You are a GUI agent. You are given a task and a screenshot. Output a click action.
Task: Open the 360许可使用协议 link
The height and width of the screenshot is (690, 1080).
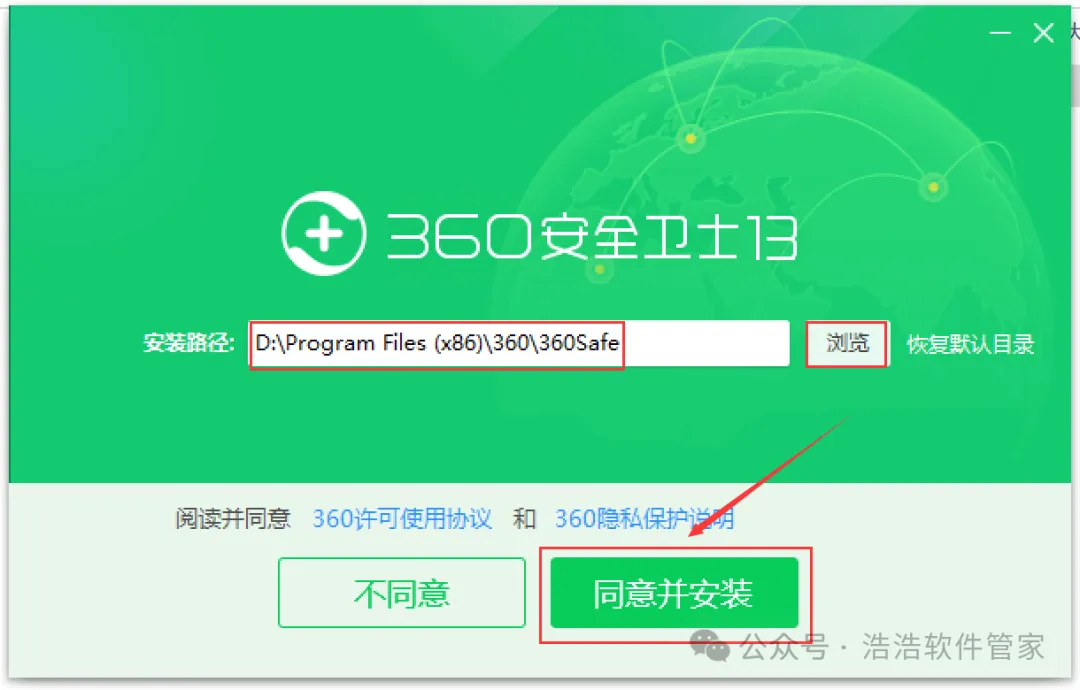tap(402, 519)
